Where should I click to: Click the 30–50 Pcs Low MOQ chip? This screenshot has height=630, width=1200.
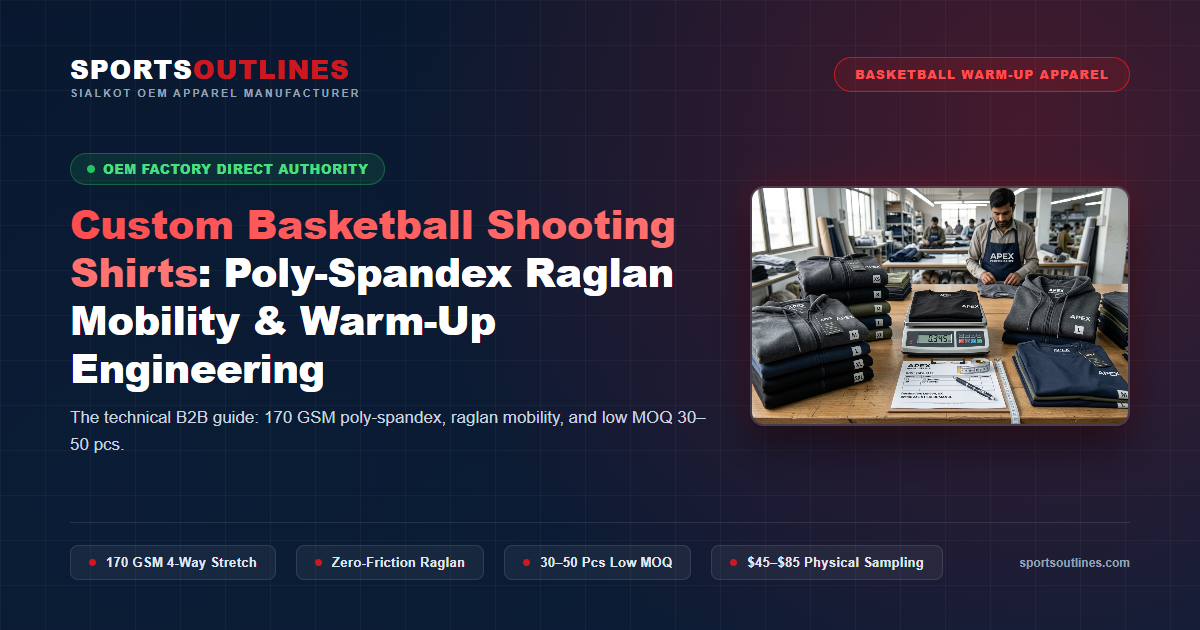[x=598, y=563]
